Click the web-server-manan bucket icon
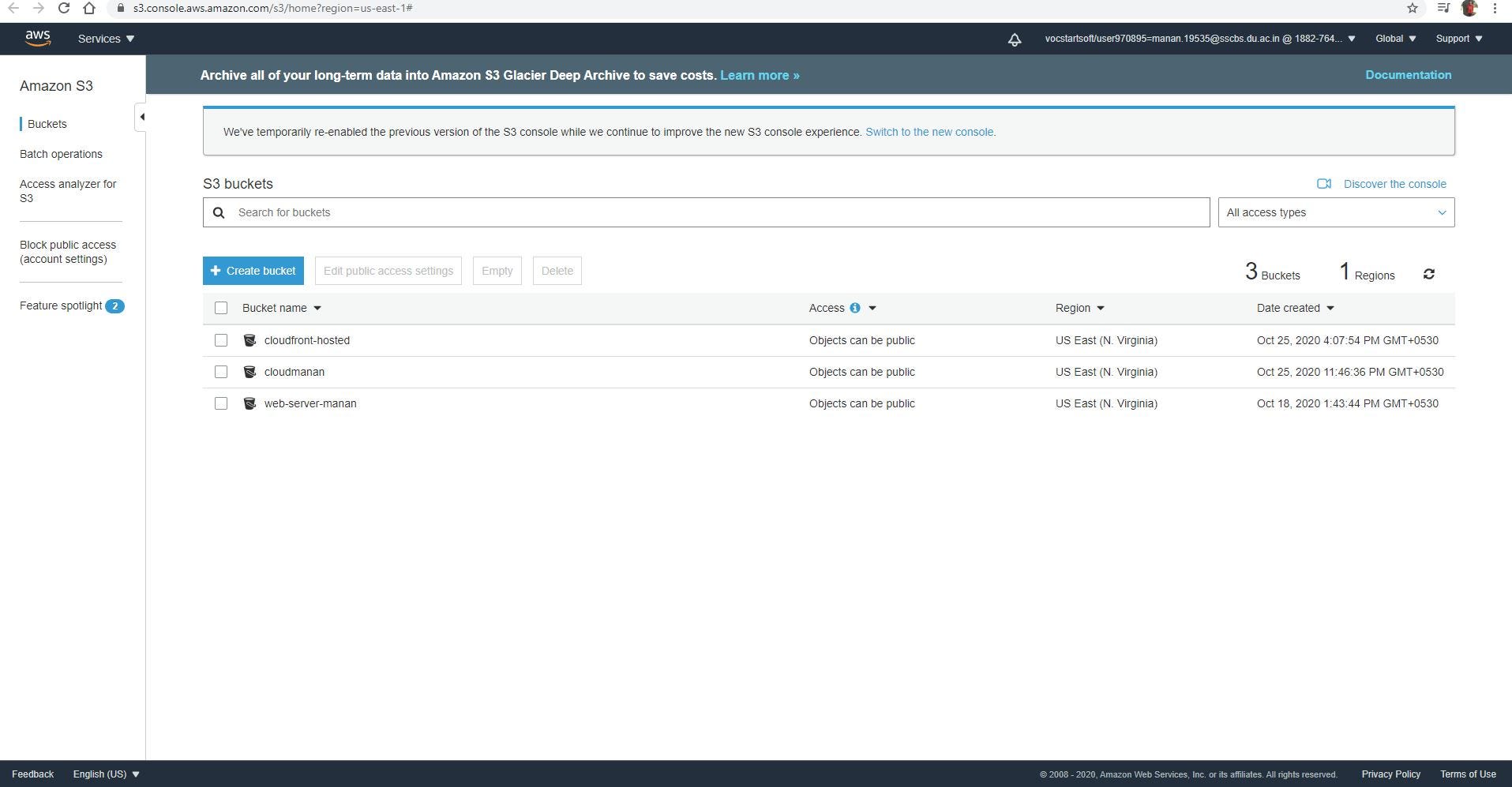The image size is (1512, 787). 249,403
